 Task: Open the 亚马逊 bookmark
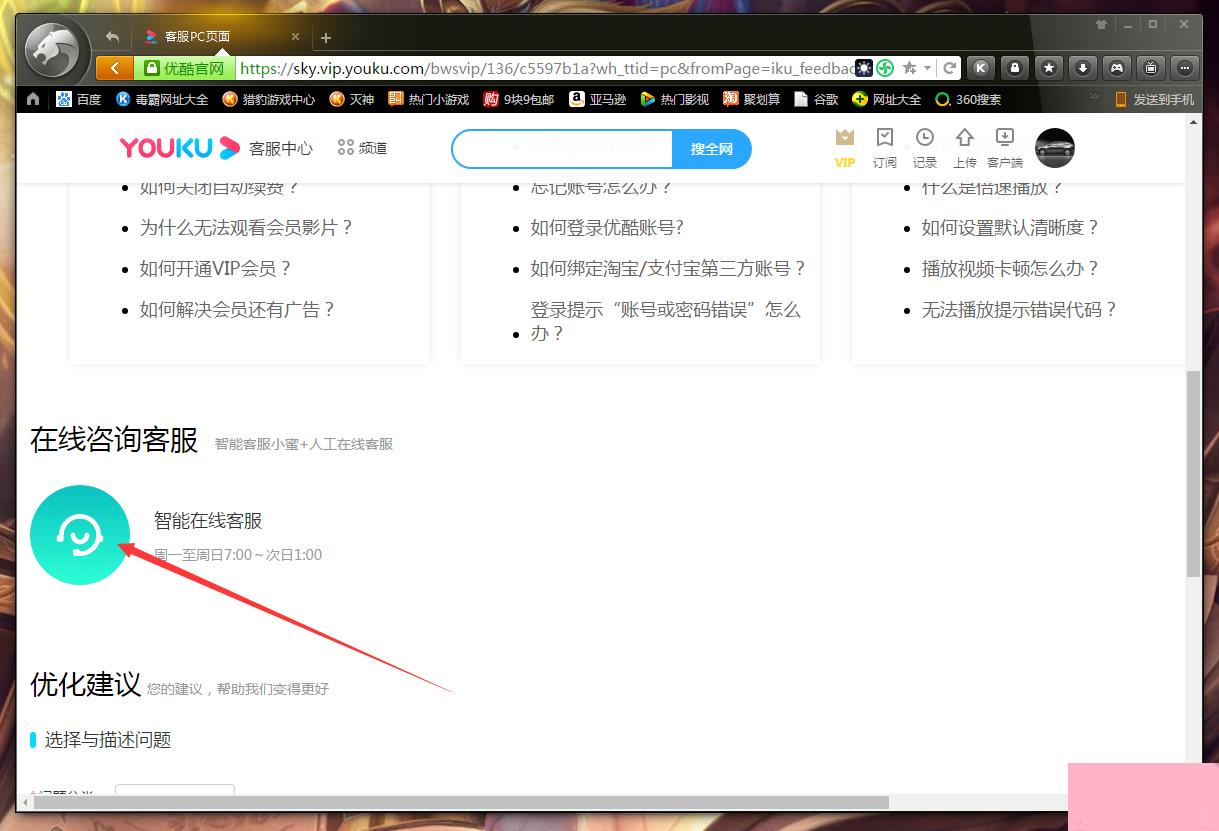[x=598, y=99]
